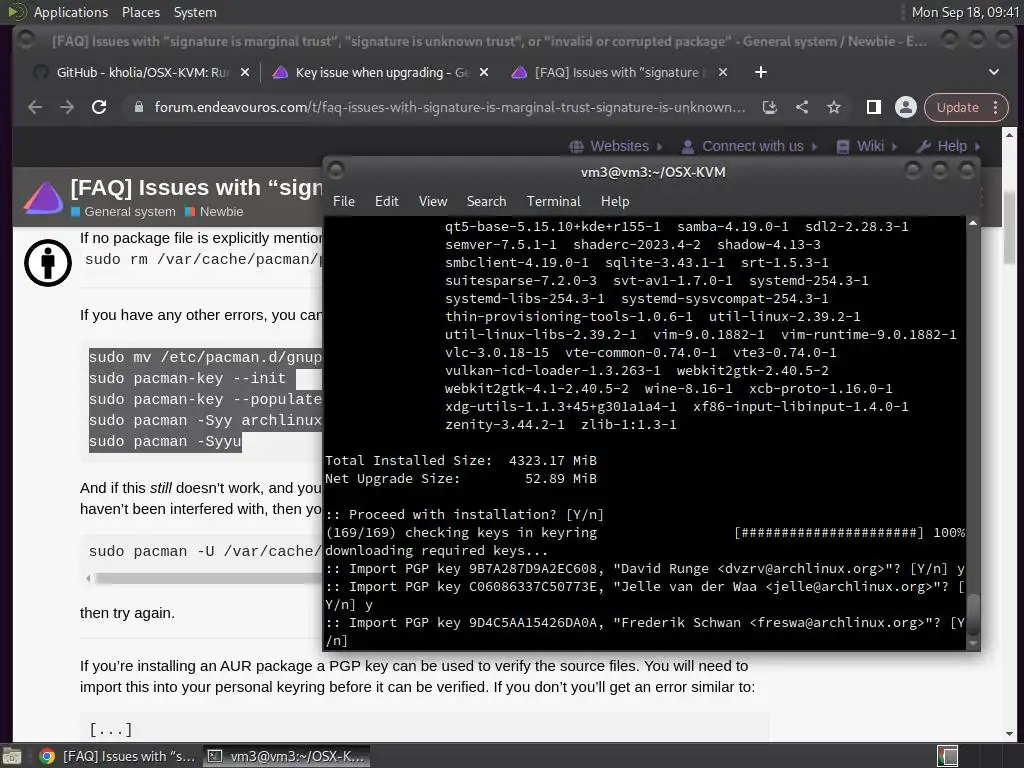This screenshot has height=768, width=1024.
Task: Switch to GitHub kholia/OSX-KVM tab
Action: tap(142, 72)
